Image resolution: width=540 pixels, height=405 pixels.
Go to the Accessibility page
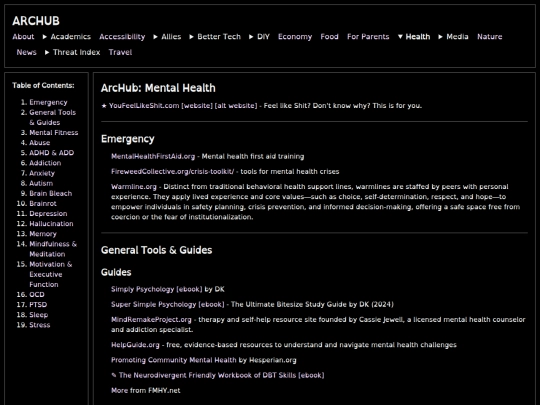(122, 37)
